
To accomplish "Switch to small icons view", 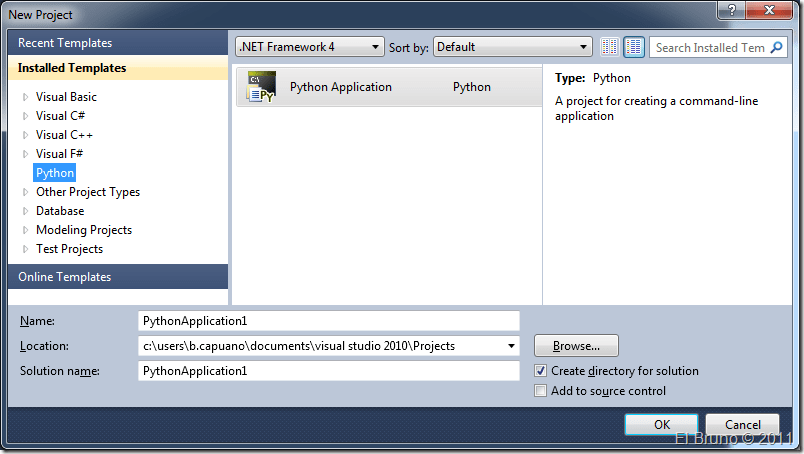I will (610, 47).
